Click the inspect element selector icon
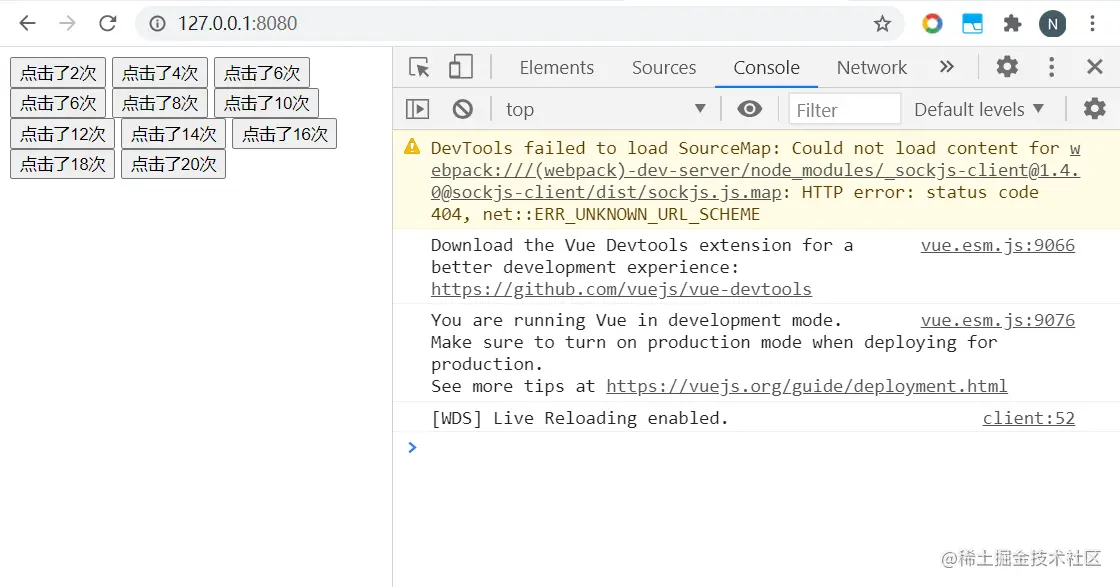The height and width of the screenshot is (587, 1120). (x=419, y=67)
